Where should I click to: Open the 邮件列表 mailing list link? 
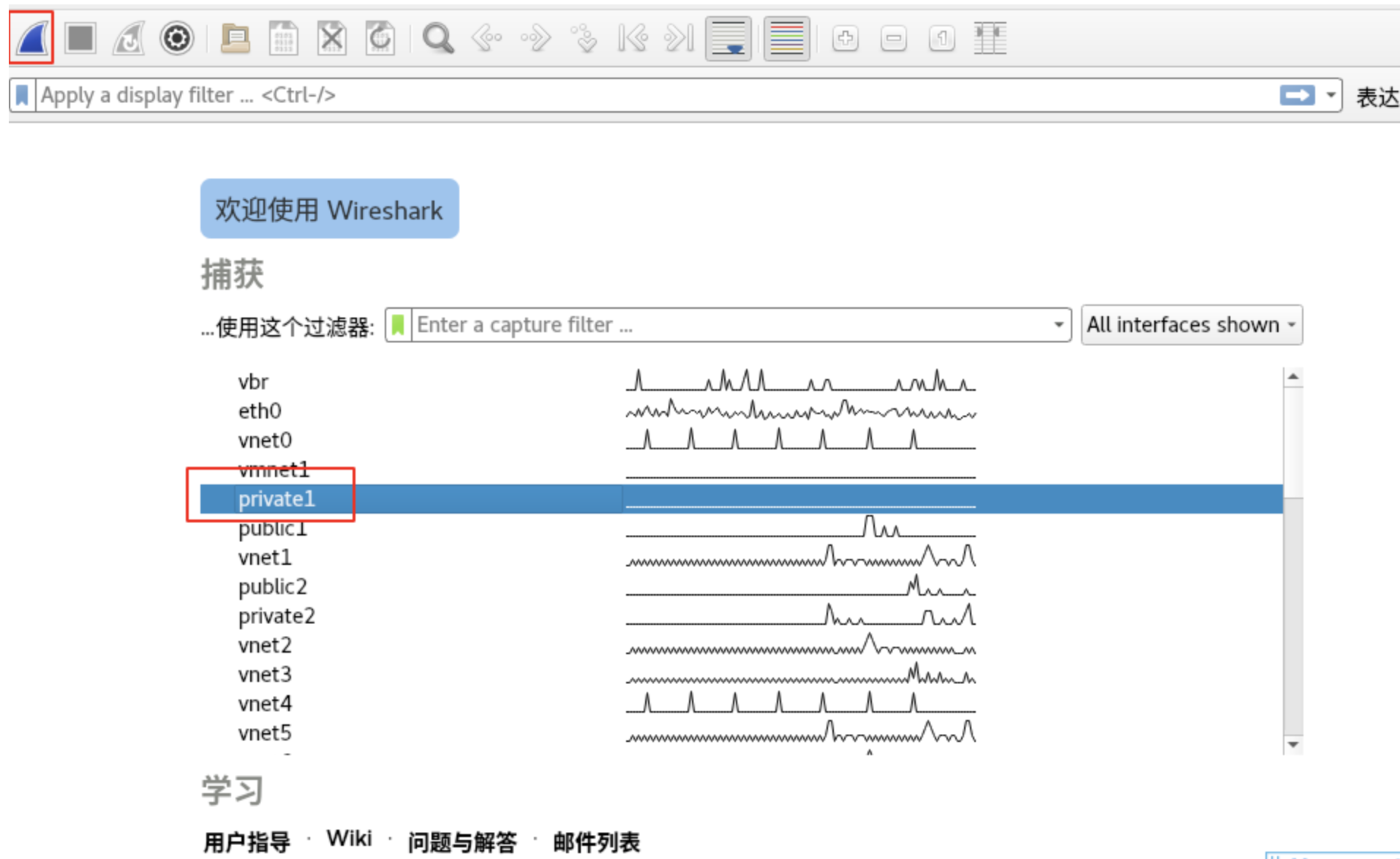tap(596, 841)
